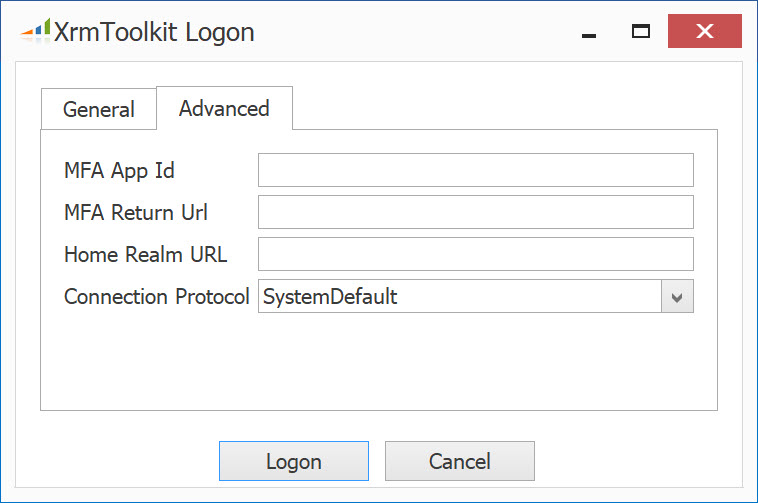The image size is (758, 503).
Task: Click into the MFA Return Url field
Action: (x=476, y=212)
